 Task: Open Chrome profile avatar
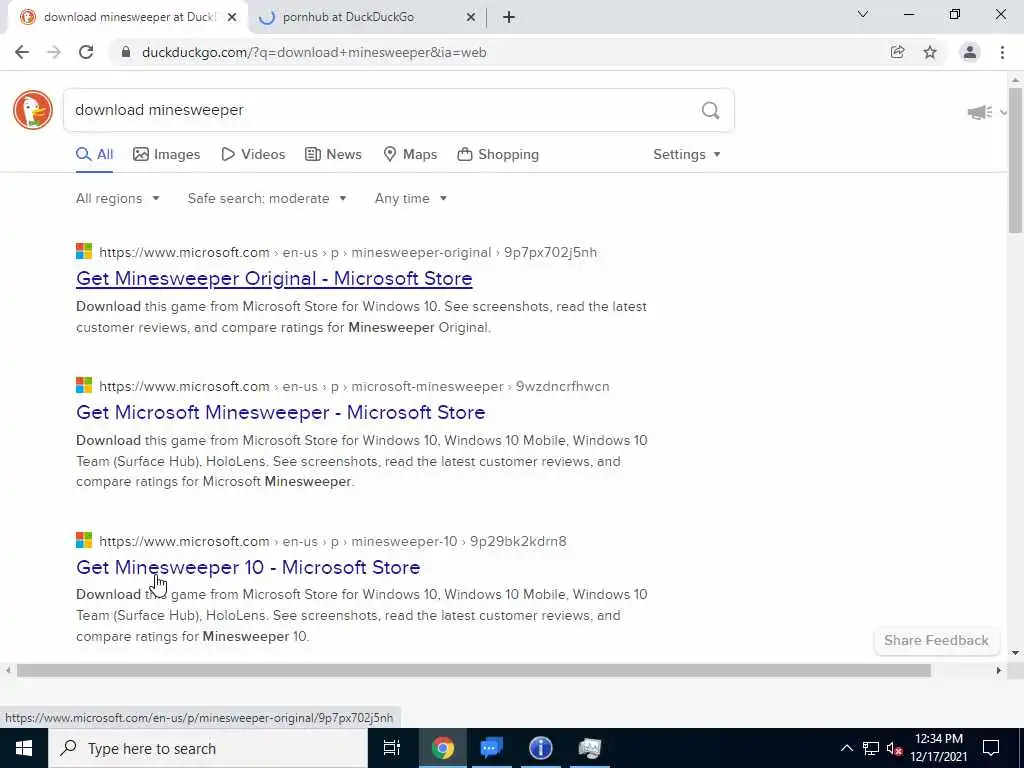(970, 52)
